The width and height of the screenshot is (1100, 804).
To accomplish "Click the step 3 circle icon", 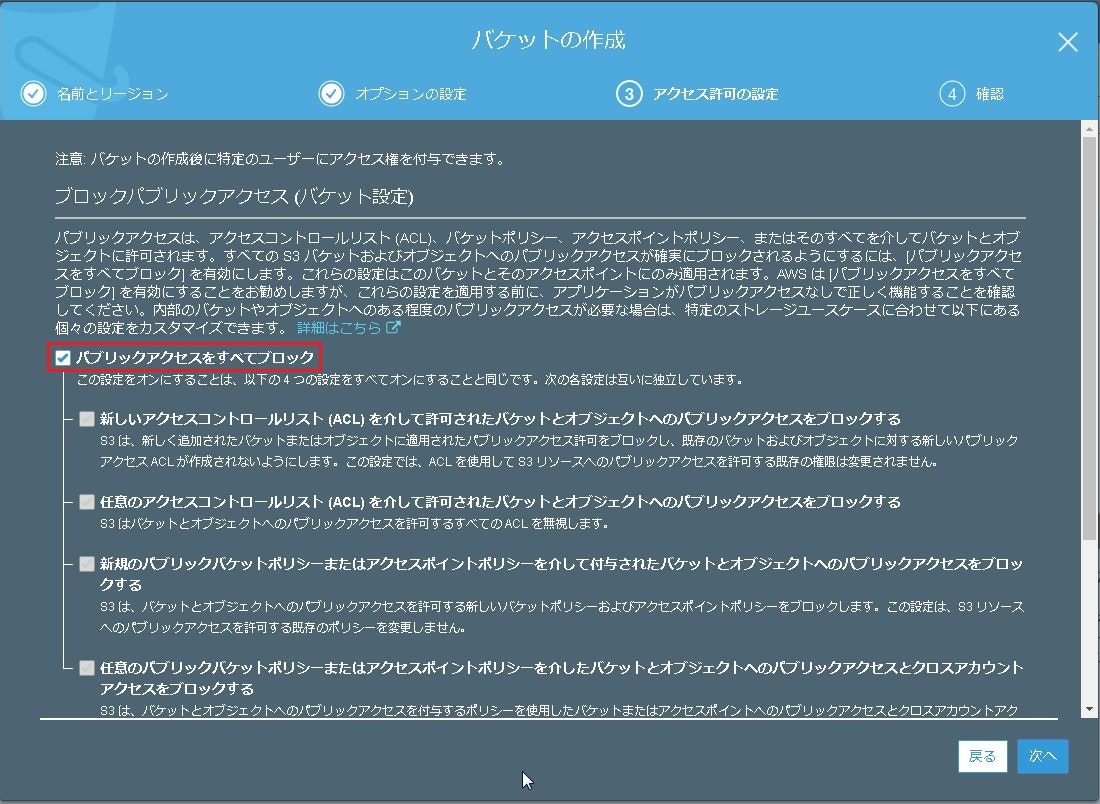I will coord(629,93).
